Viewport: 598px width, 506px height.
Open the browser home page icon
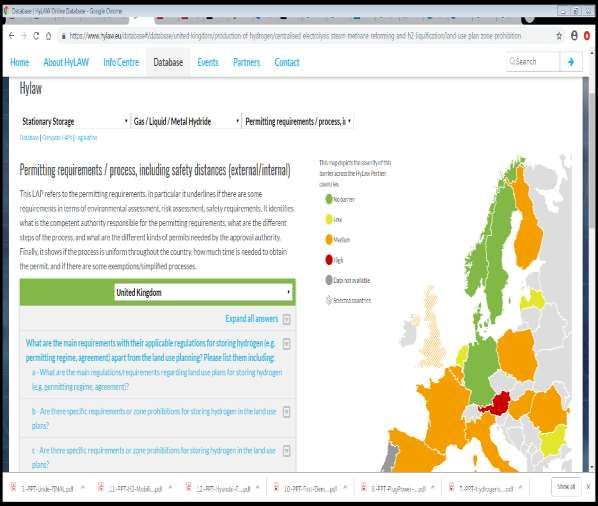coord(48,36)
